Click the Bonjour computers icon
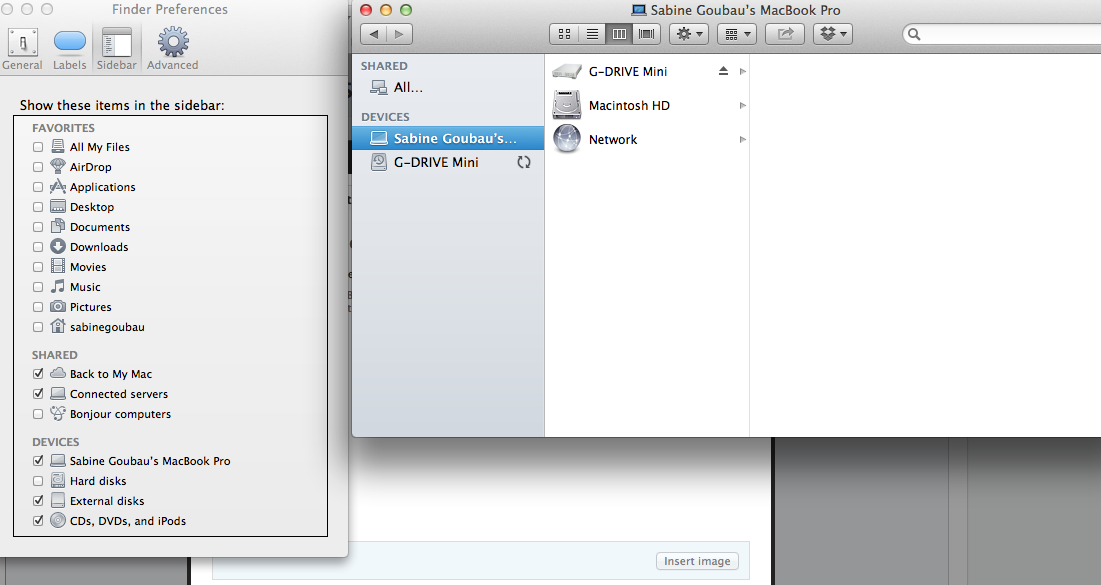Viewport: 1101px width, 585px height. point(58,414)
